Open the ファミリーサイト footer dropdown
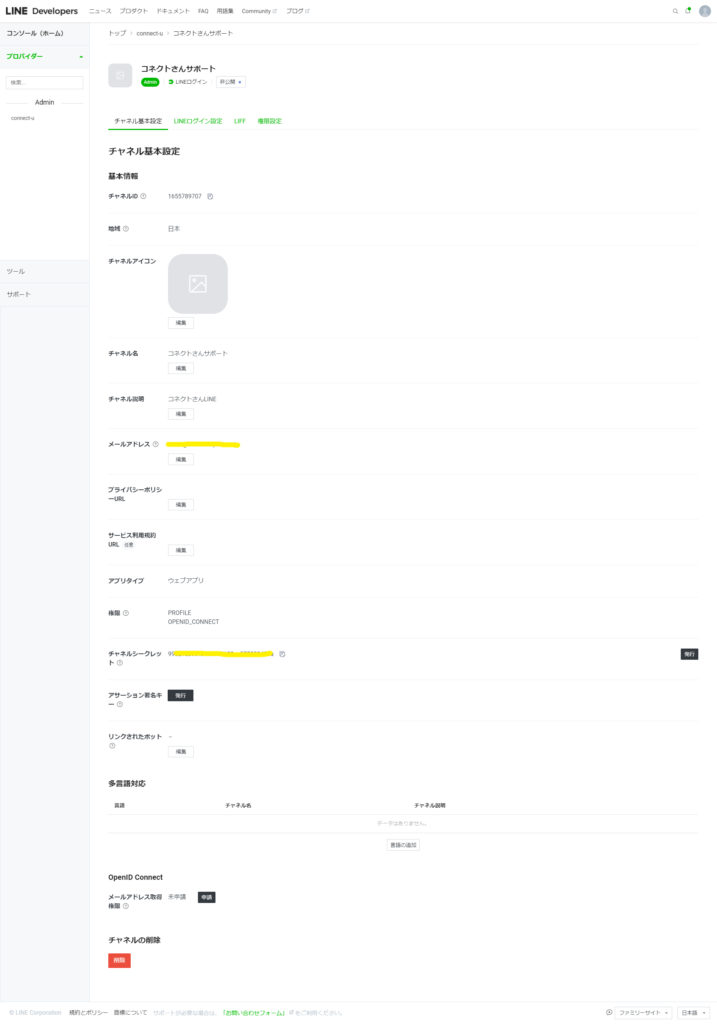The height and width of the screenshot is (1024, 717). pyautogui.click(x=643, y=1012)
